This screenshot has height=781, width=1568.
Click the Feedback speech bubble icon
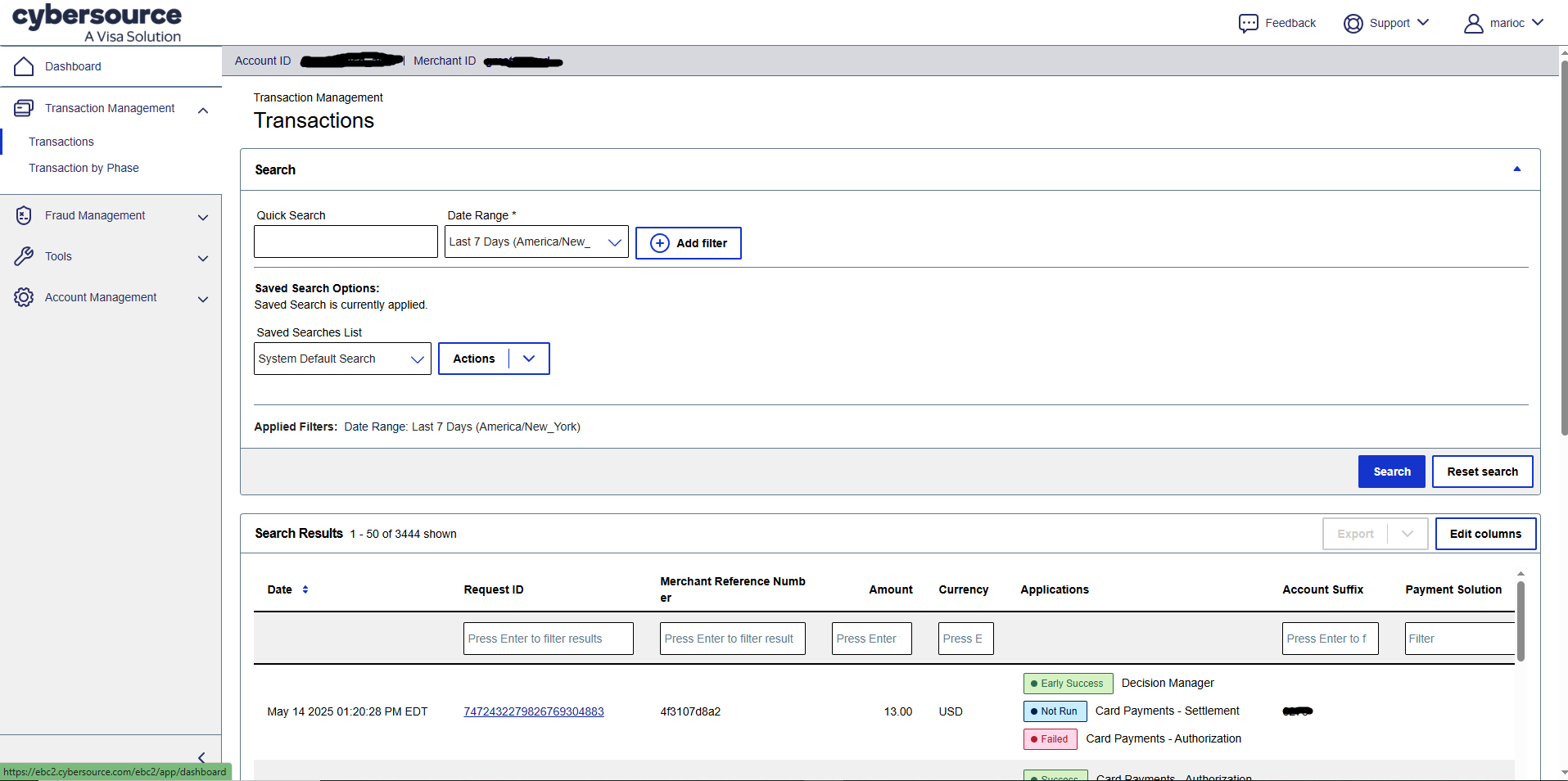tap(1248, 23)
